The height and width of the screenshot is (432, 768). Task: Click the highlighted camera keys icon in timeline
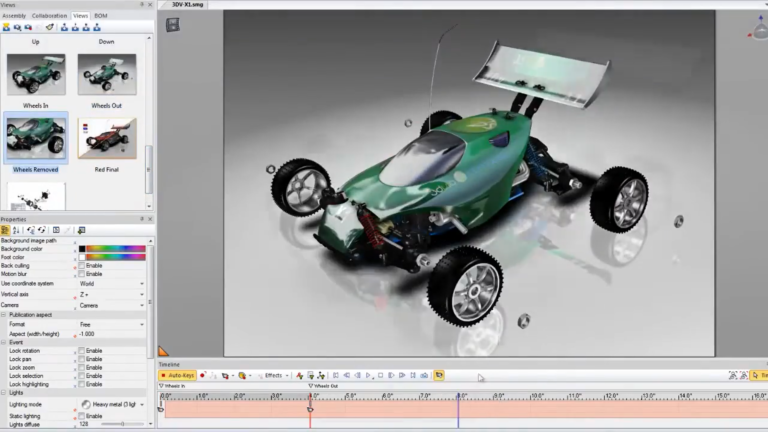439,376
